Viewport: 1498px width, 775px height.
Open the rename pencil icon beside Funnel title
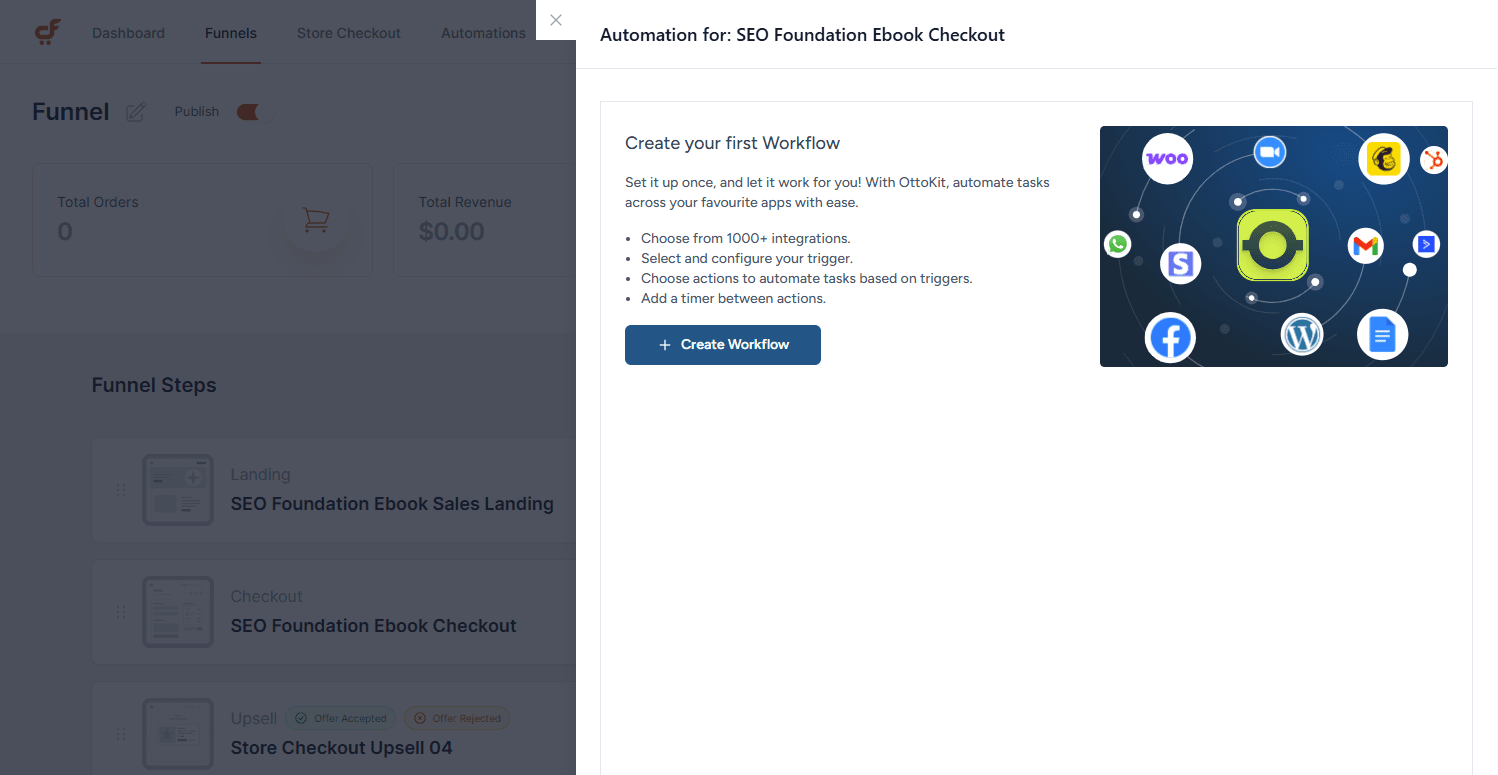pos(136,112)
